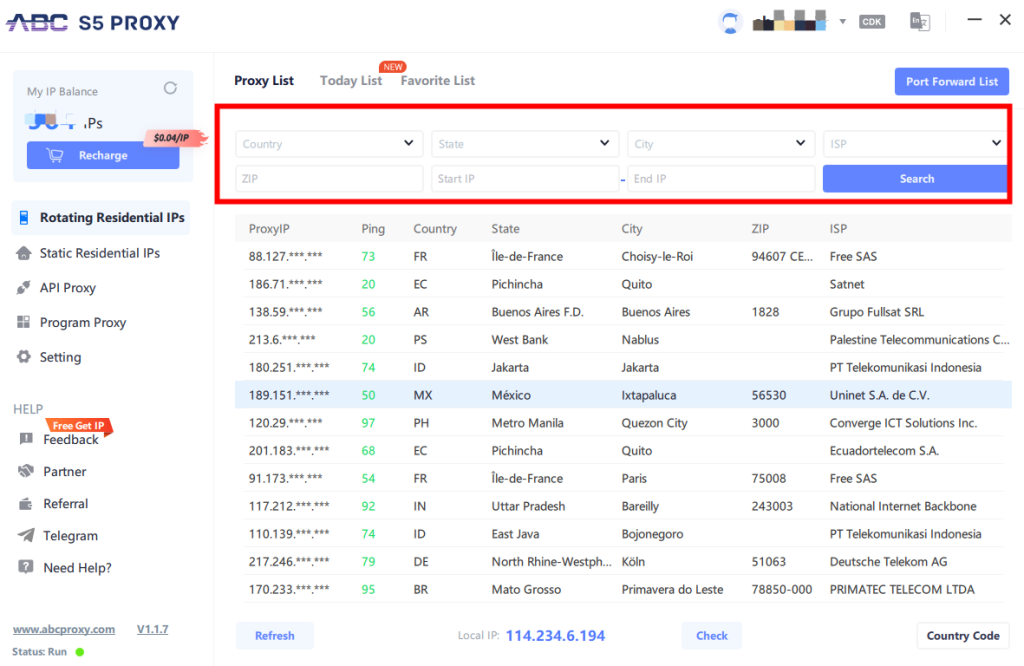The height and width of the screenshot is (666, 1024).
Task: Click the Feedback flag icon
Action: [x=26, y=439]
